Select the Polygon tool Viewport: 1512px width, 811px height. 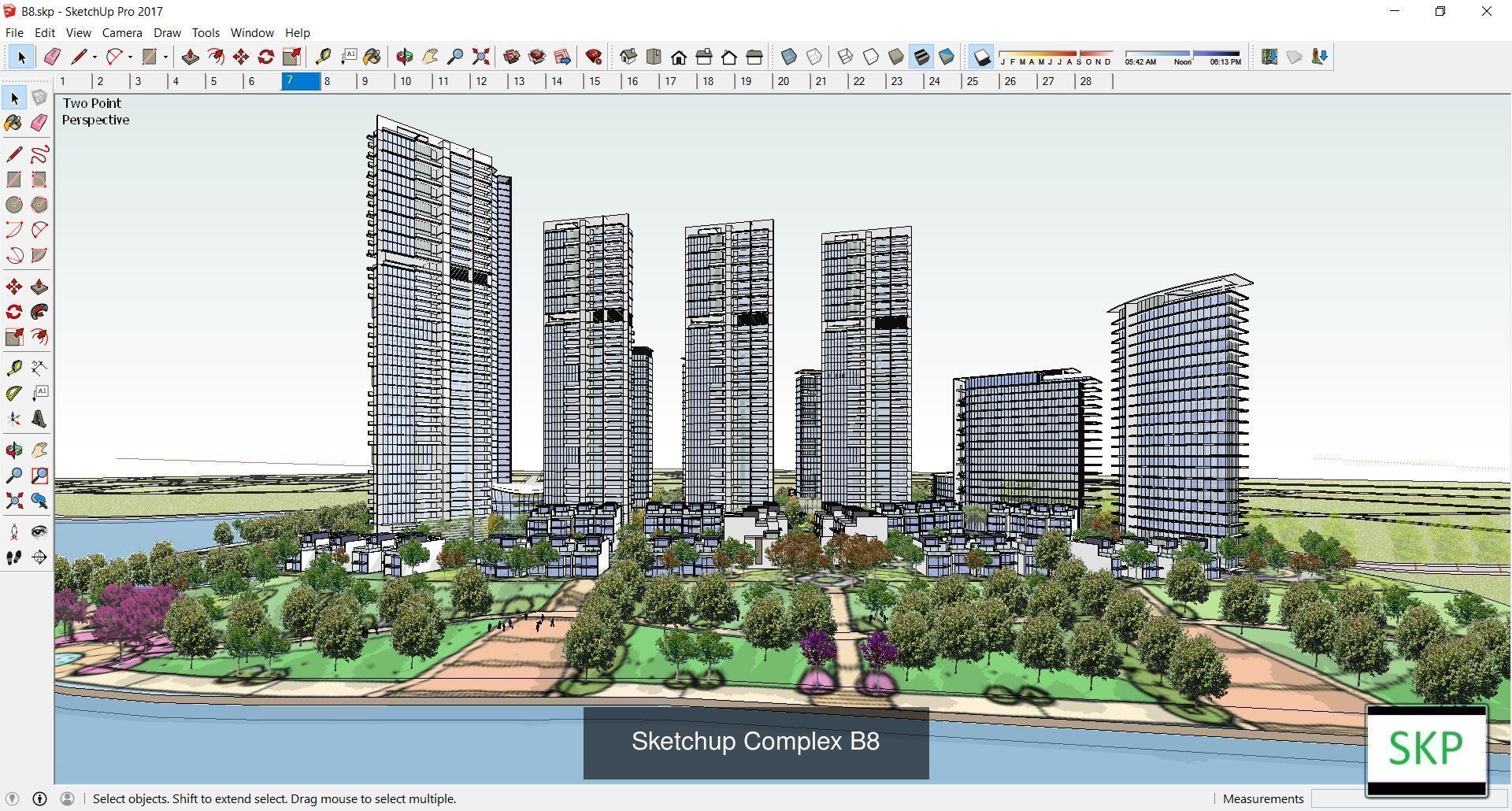tap(39, 205)
